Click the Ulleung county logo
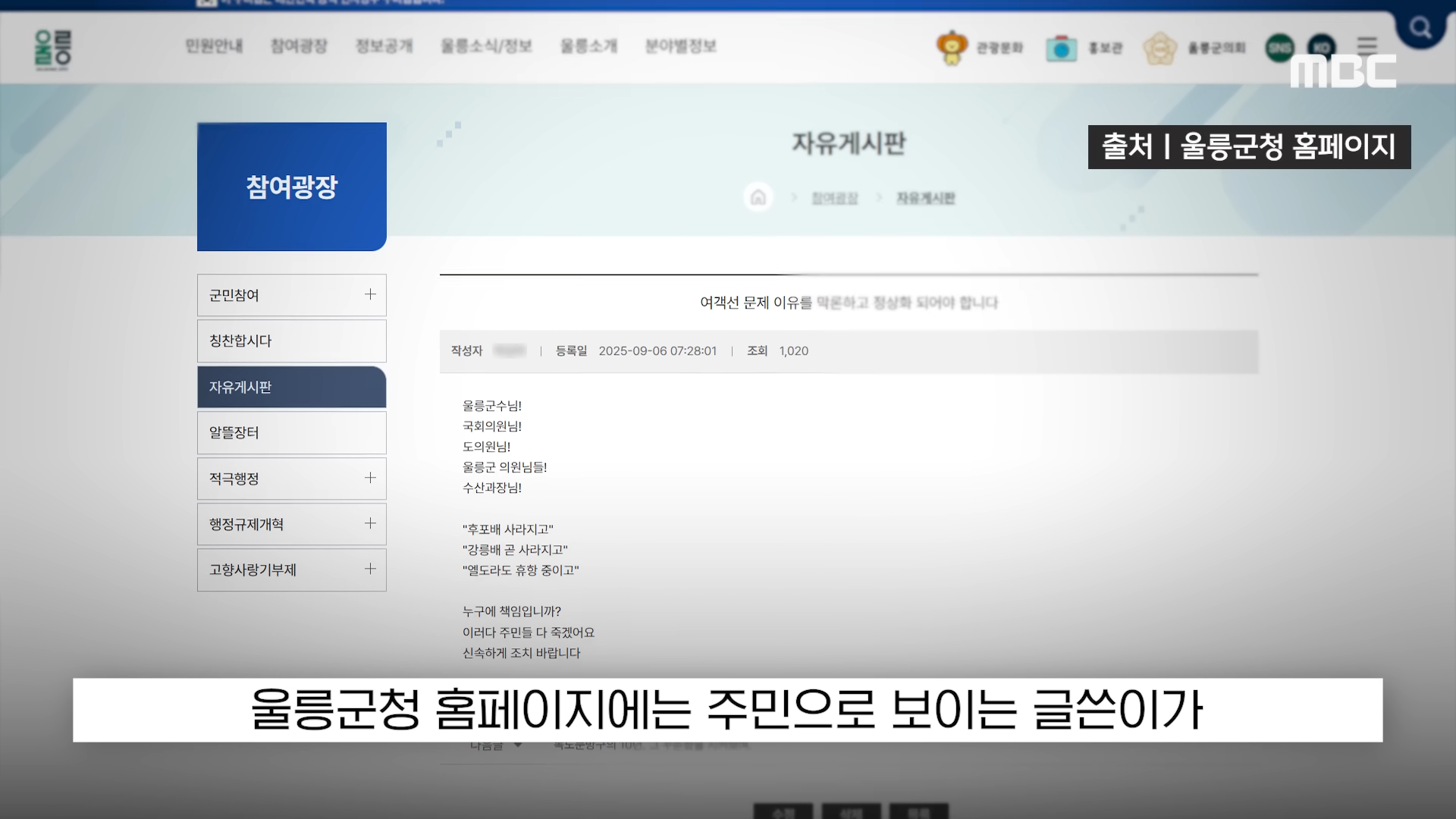This screenshot has width=1456, height=819. tap(52, 47)
